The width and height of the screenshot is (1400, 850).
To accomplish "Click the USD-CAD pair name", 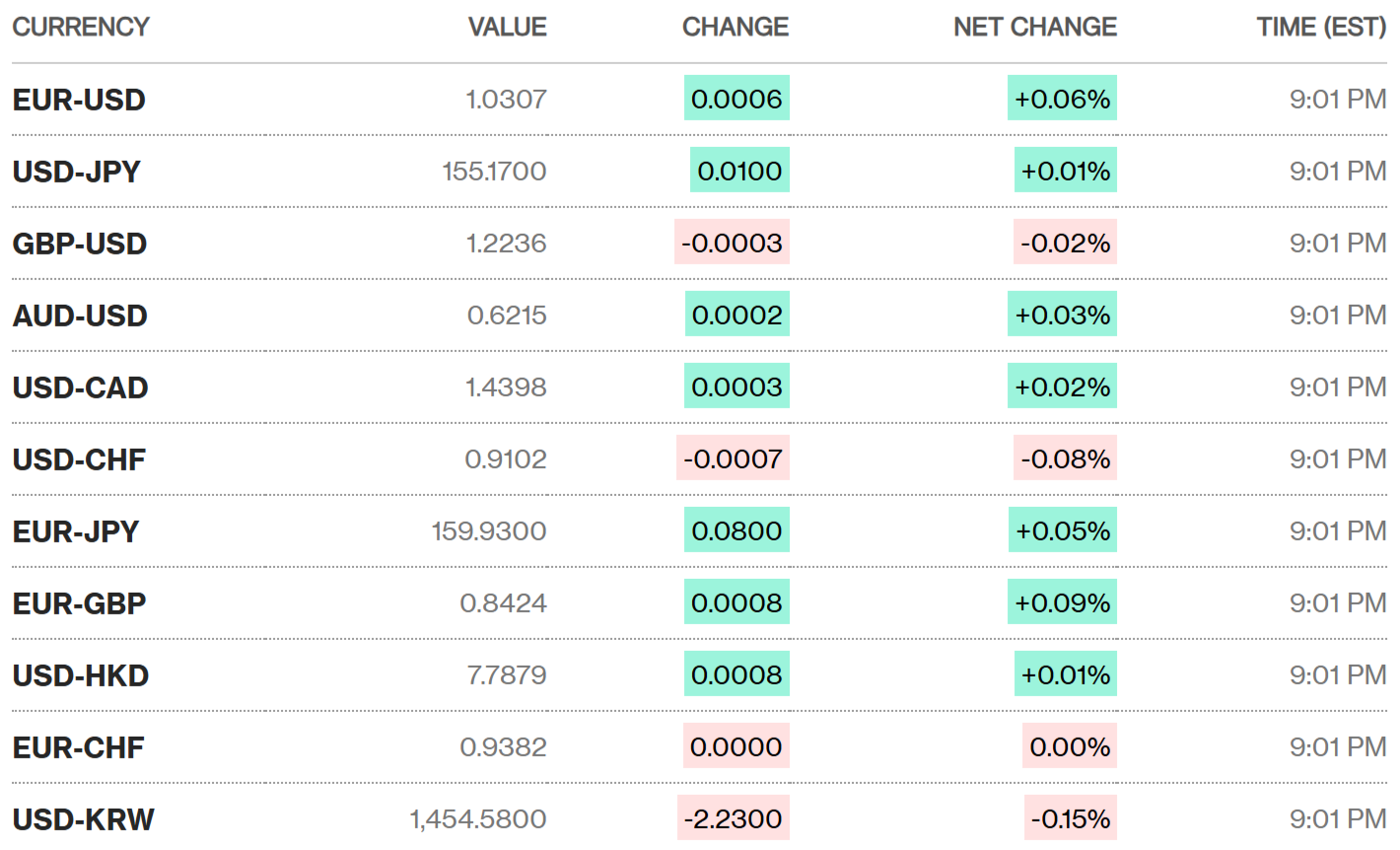I will coord(80,388).
